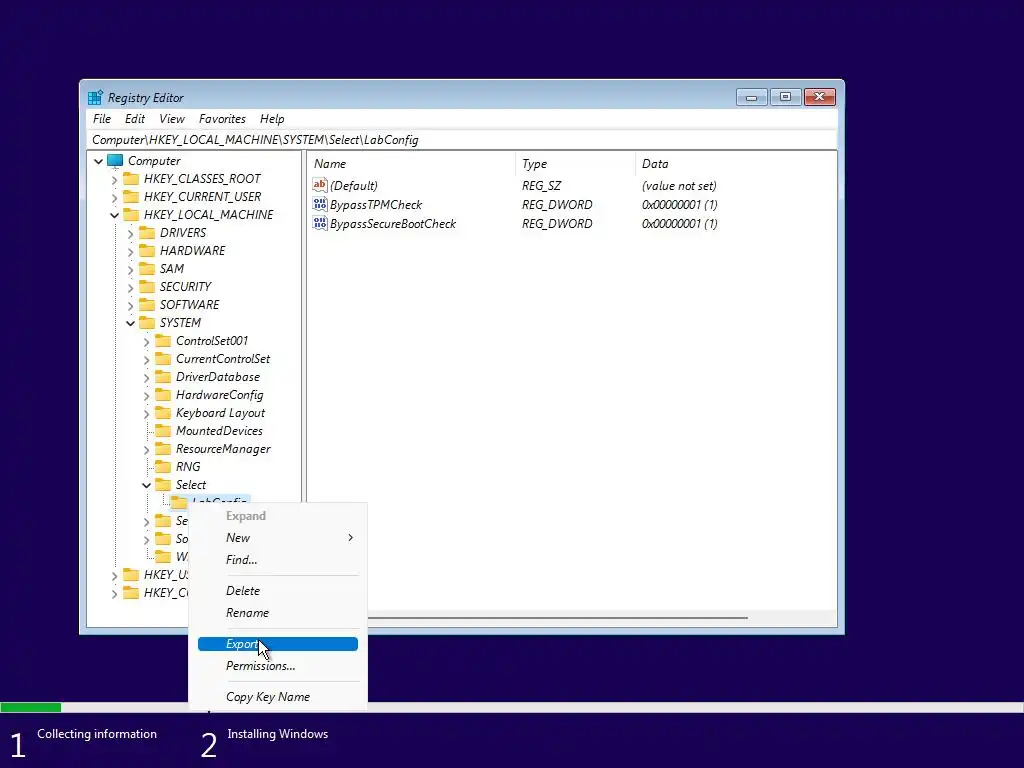This screenshot has height=768, width=1024.
Task: Expand the ControlSet001 key
Action: click(x=147, y=341)
